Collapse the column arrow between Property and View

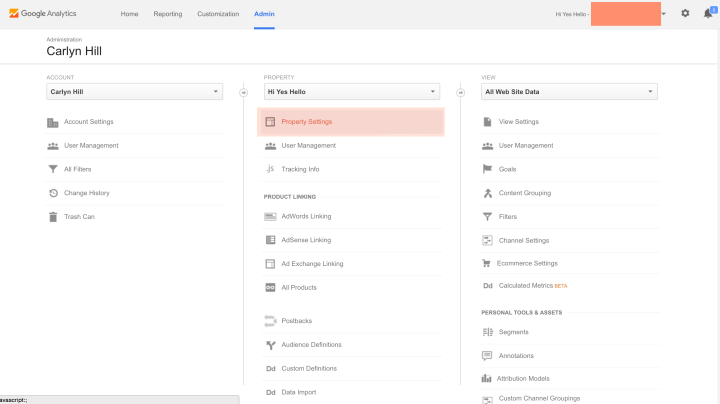(x=461, y=93)
